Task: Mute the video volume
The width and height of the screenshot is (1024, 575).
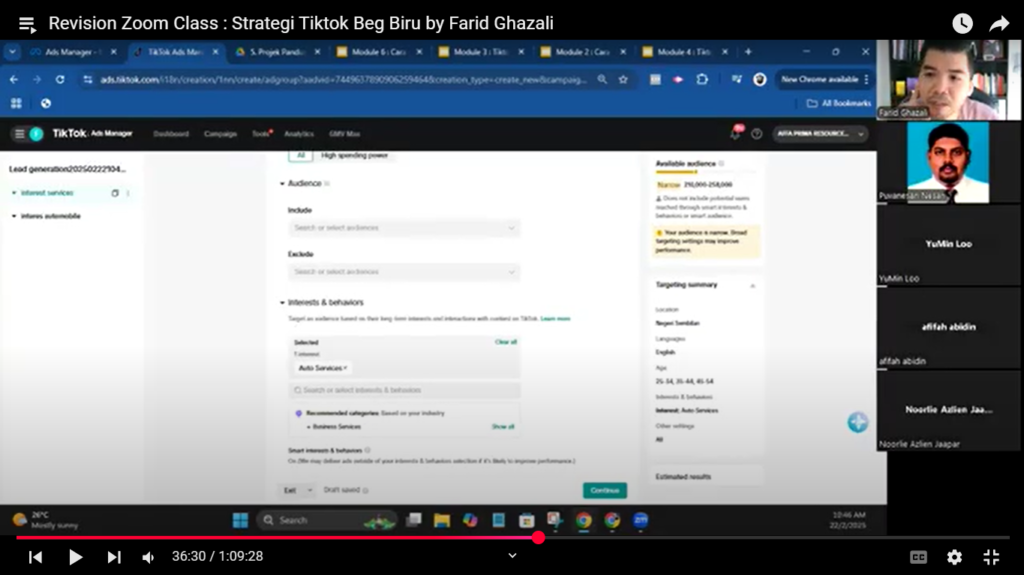Action: 149,557
